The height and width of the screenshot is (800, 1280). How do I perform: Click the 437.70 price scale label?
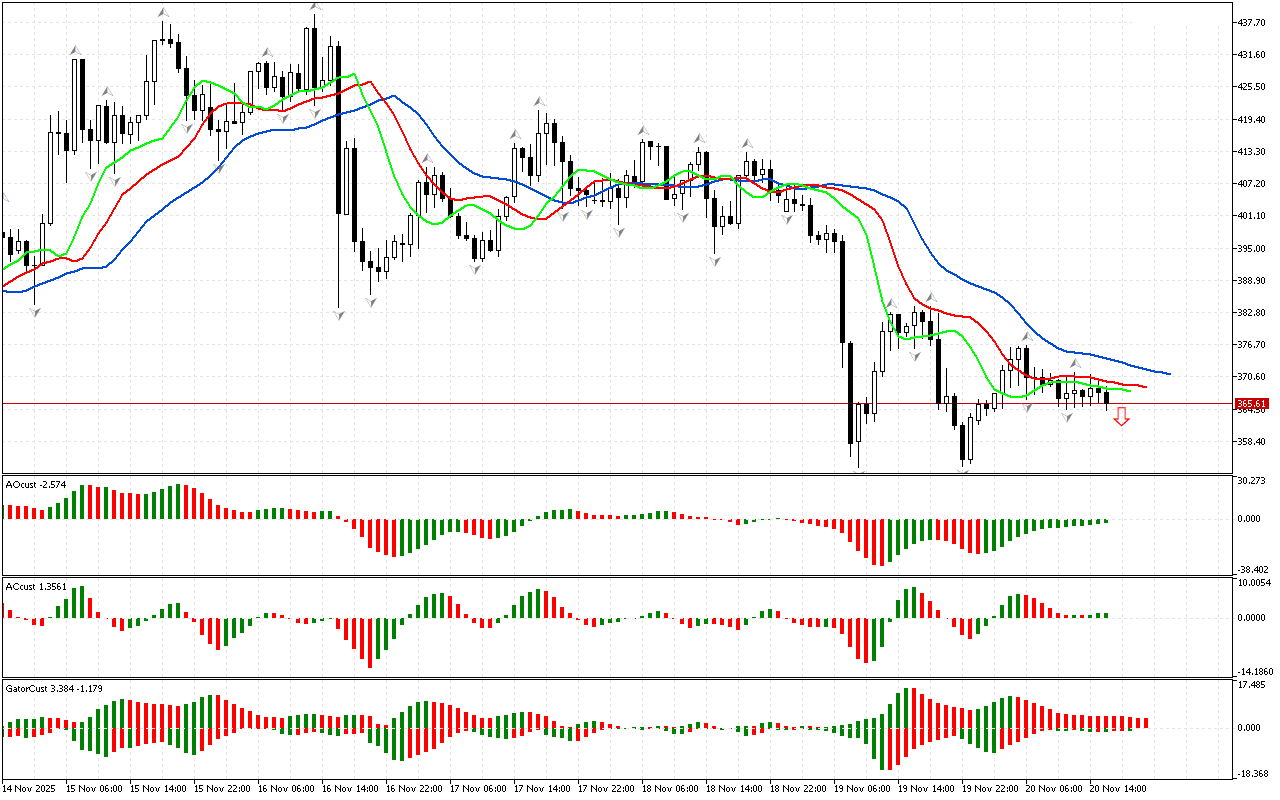[1252, 22]
